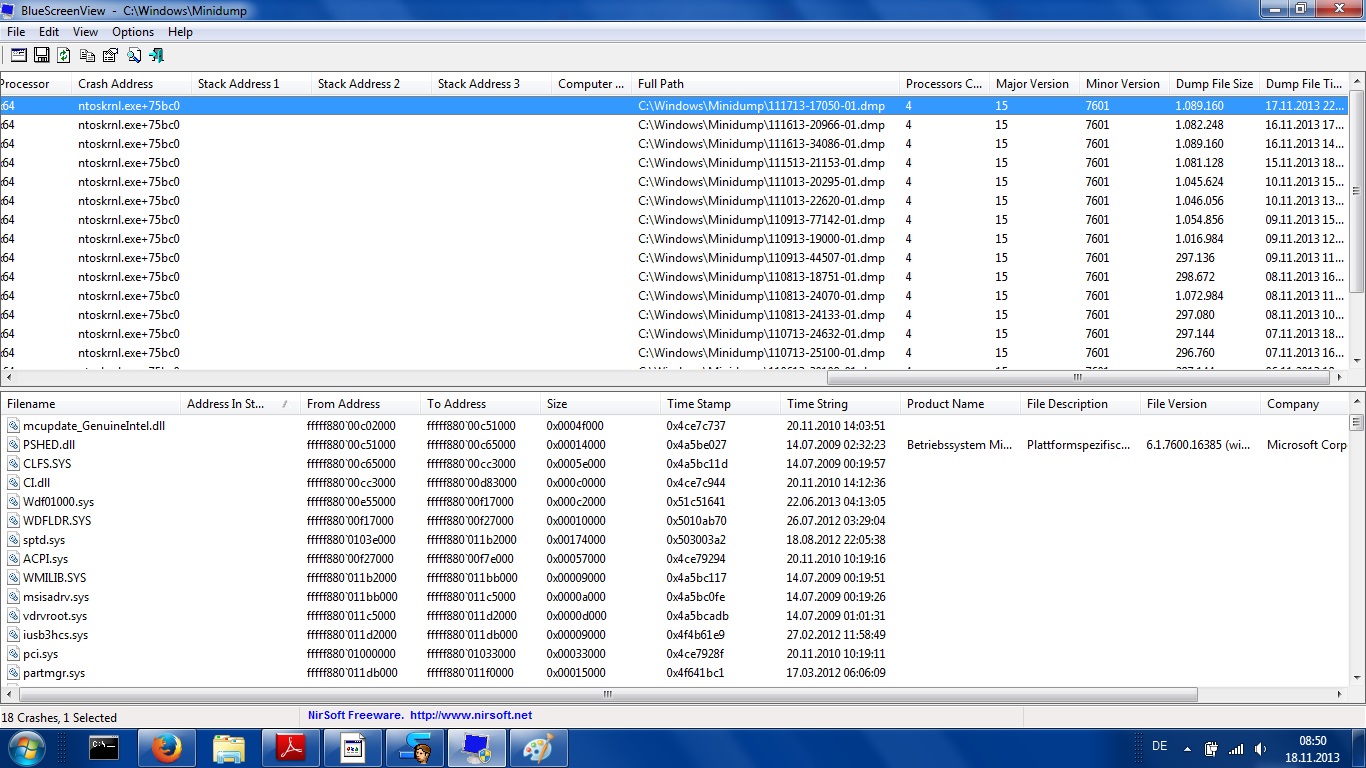This screenshot has width=1366, height=768.
Task: Switch to the Paint app in taskbar
Action: pyautogui.click(x=538, y=747)
